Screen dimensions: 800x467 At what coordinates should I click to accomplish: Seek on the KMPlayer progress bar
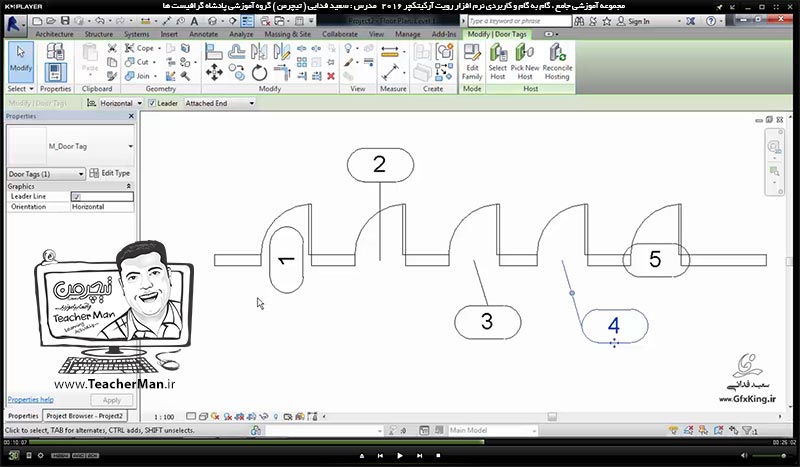click(399, 442)
